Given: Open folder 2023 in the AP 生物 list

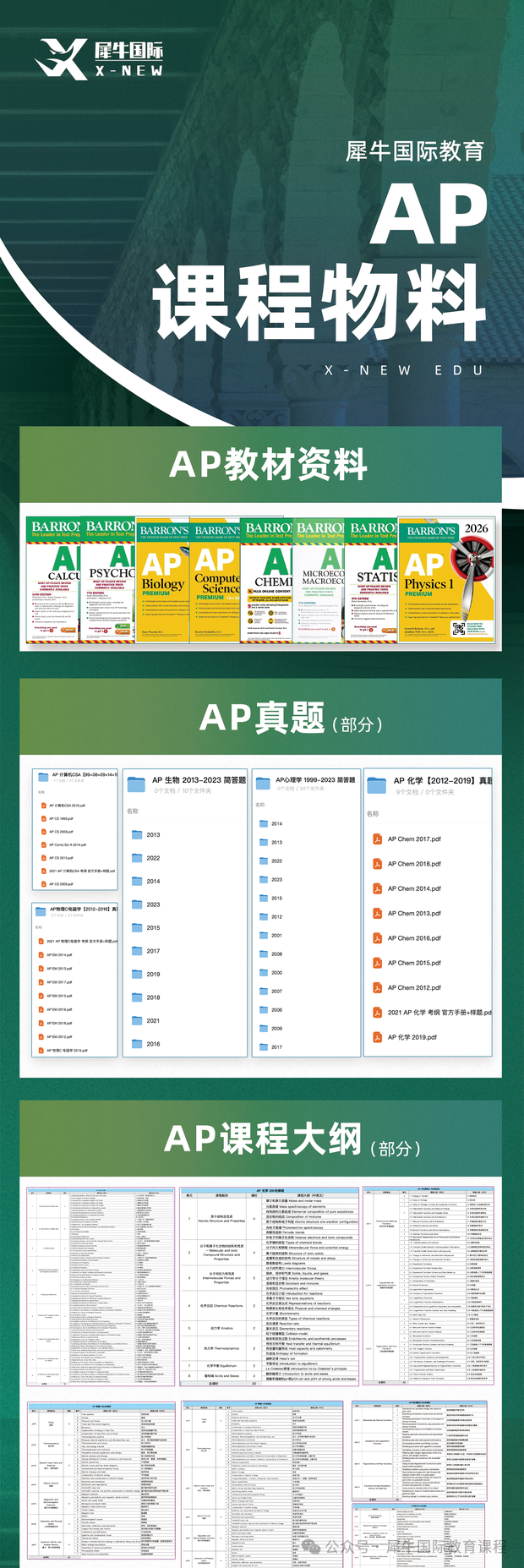Looking at the screenshot, I should coord(146,904).
